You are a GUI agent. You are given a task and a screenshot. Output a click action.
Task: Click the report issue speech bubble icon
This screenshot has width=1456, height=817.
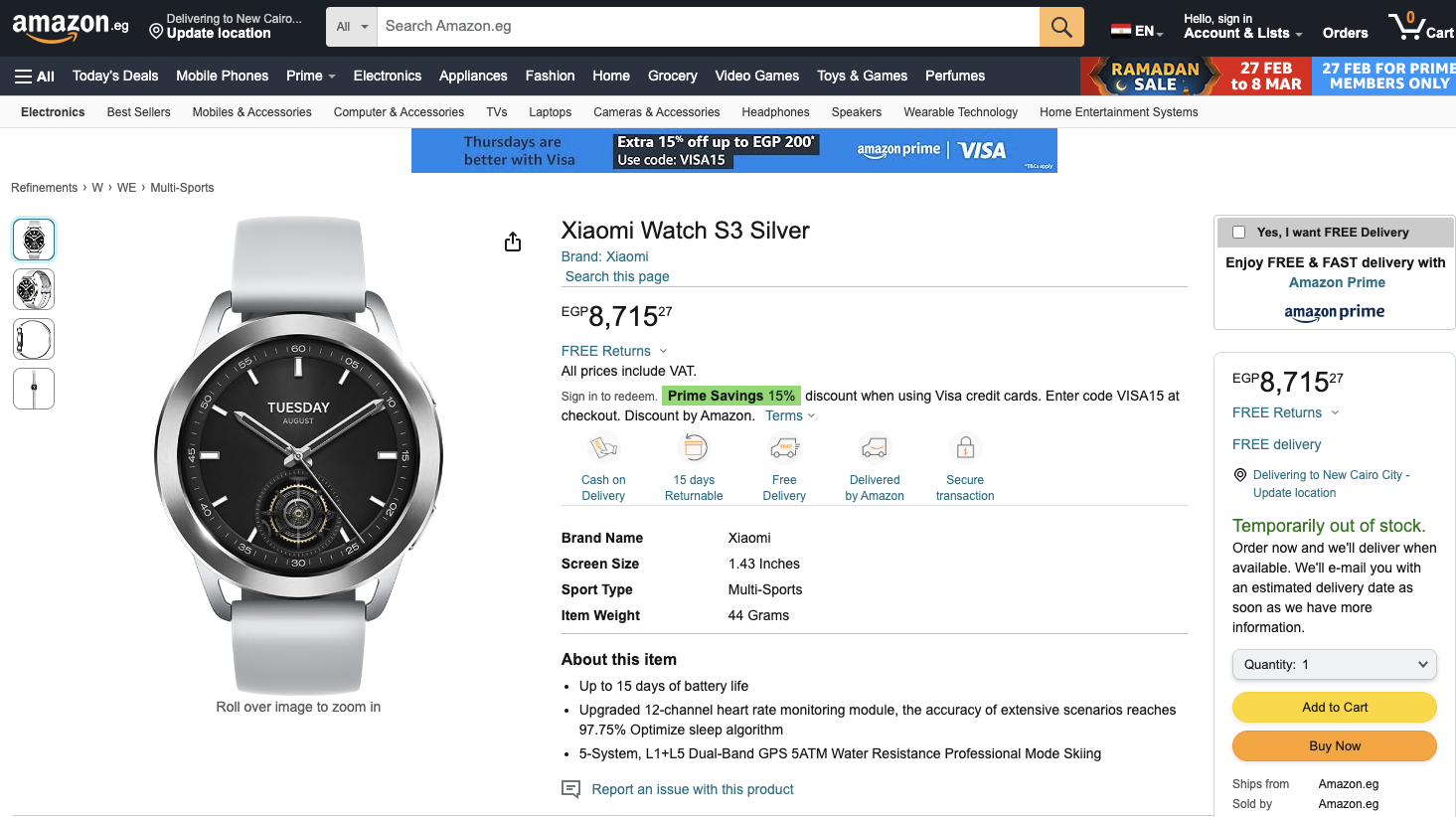click(x=570, y=789)
